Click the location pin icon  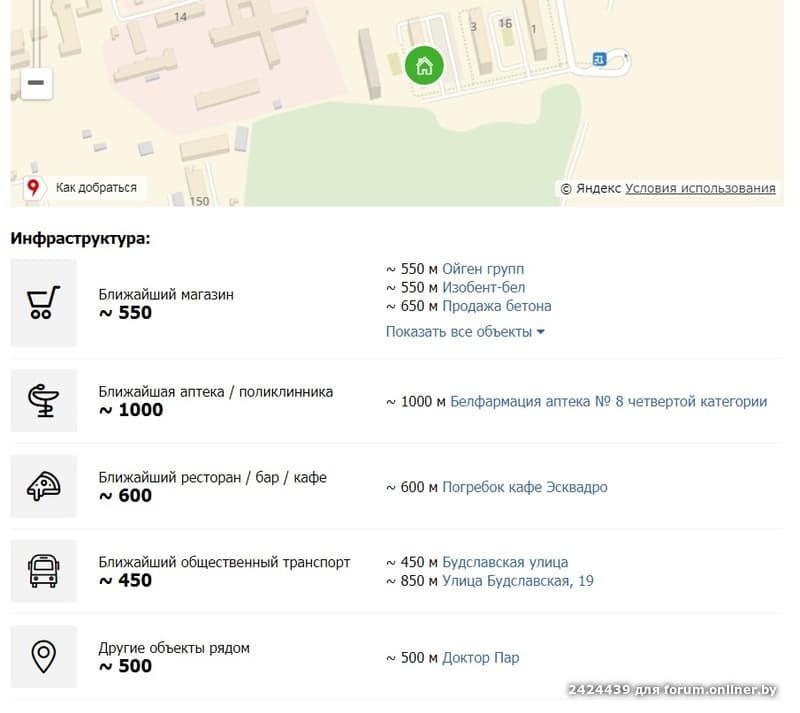44,657
